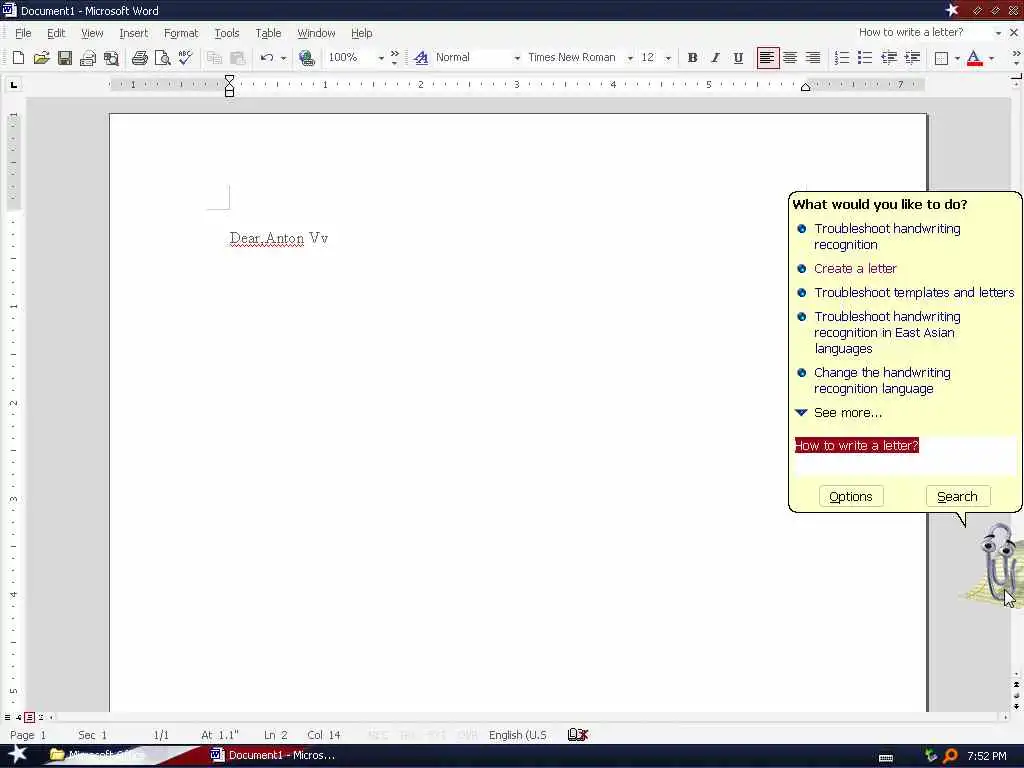Click the Paste toolbar icon
The width and height of the screenshot is (1024, 768).
point(238,57)
